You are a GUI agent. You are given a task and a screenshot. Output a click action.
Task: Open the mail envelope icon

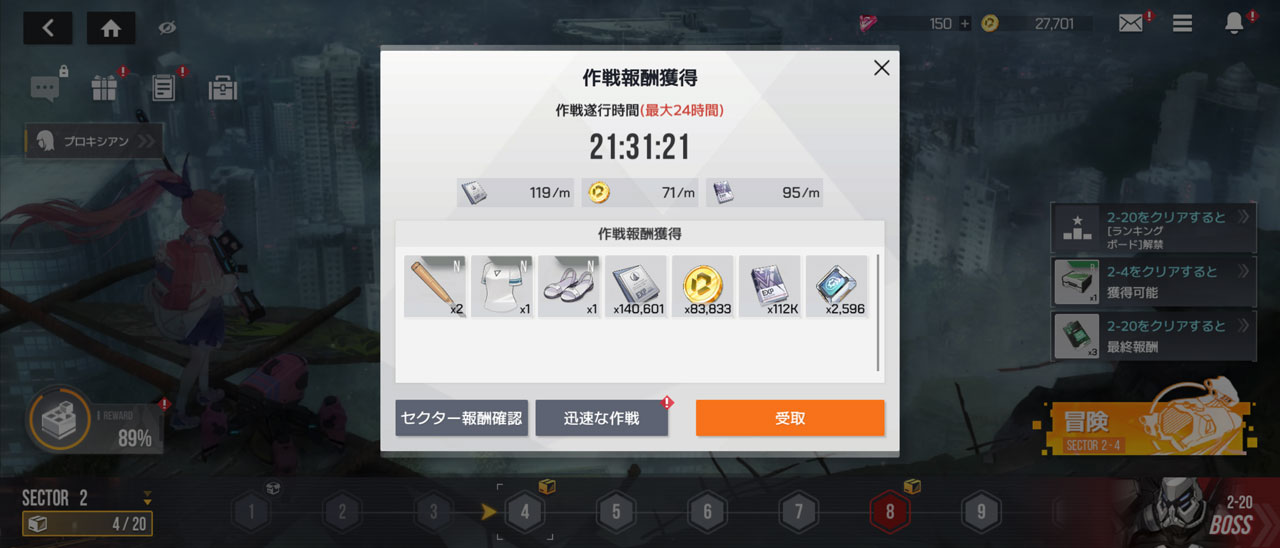1131,23
